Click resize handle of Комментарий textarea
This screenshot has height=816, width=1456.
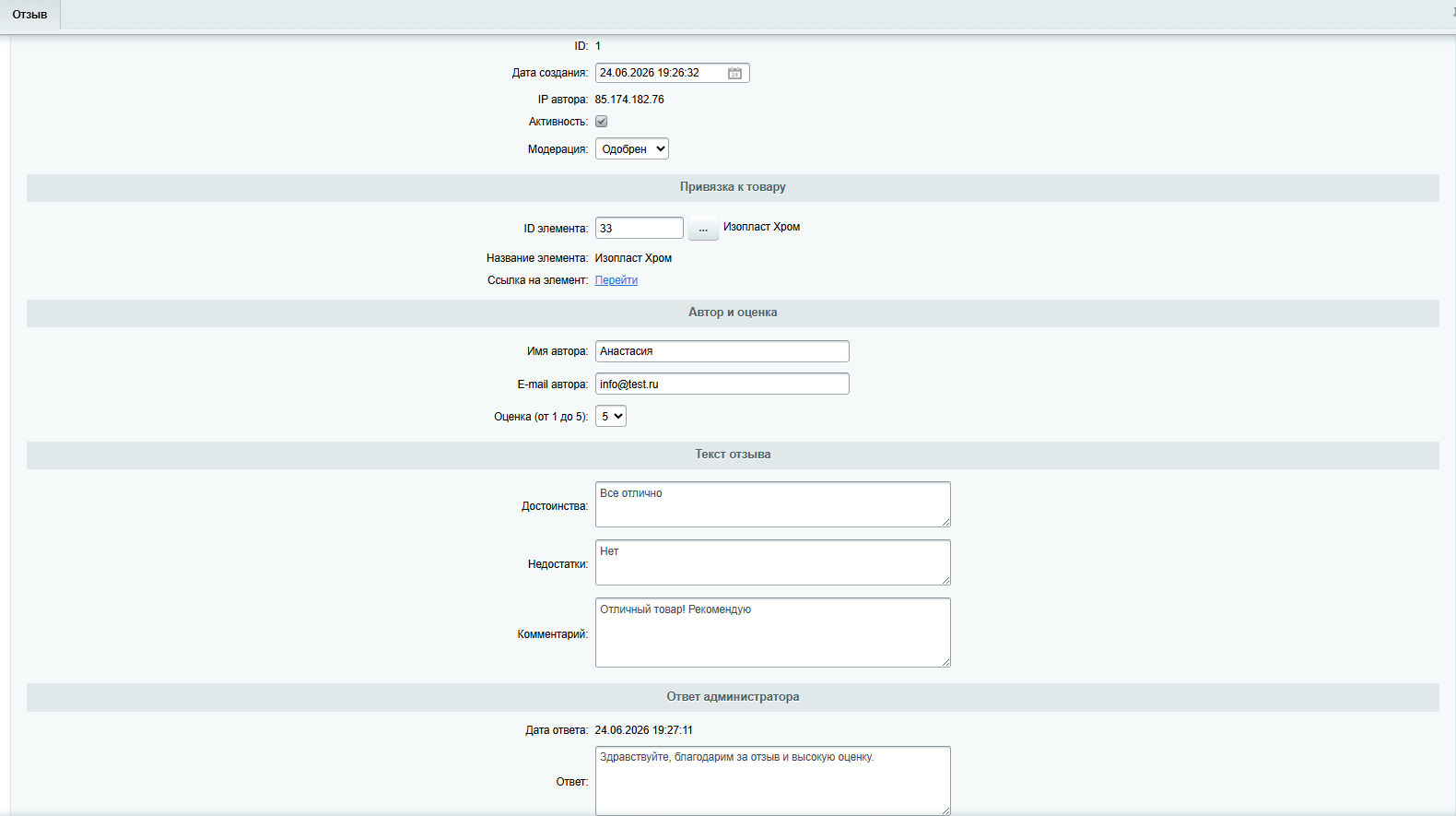point(945,662)
